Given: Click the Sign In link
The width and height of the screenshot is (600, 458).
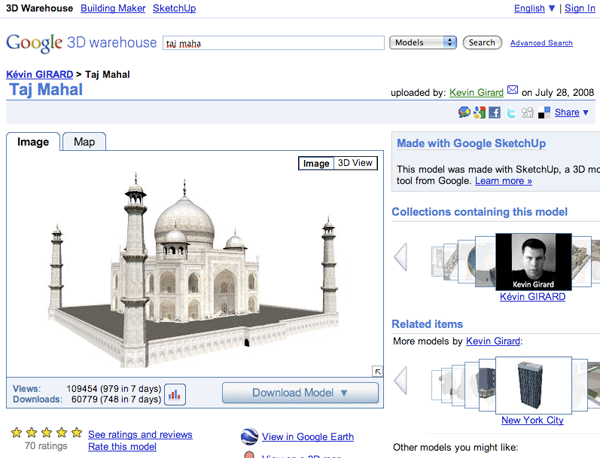Looking at the screenshot, I should [580, 8].
